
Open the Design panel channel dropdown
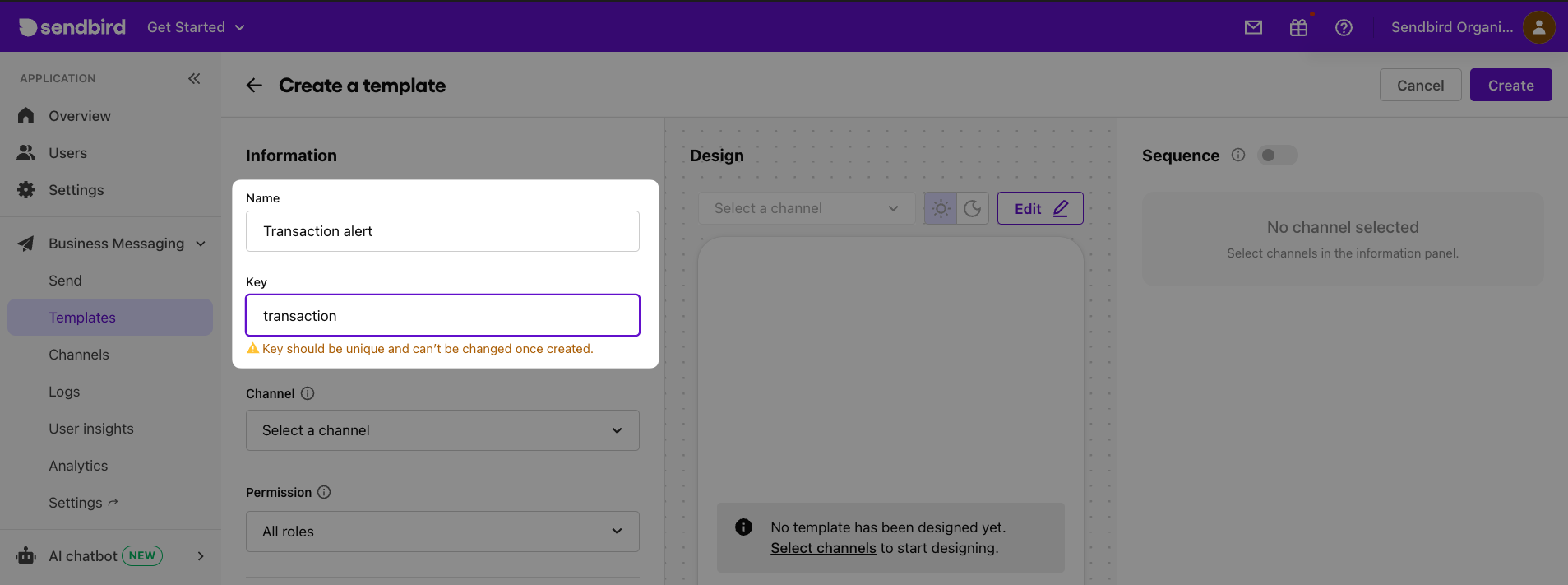807,208
